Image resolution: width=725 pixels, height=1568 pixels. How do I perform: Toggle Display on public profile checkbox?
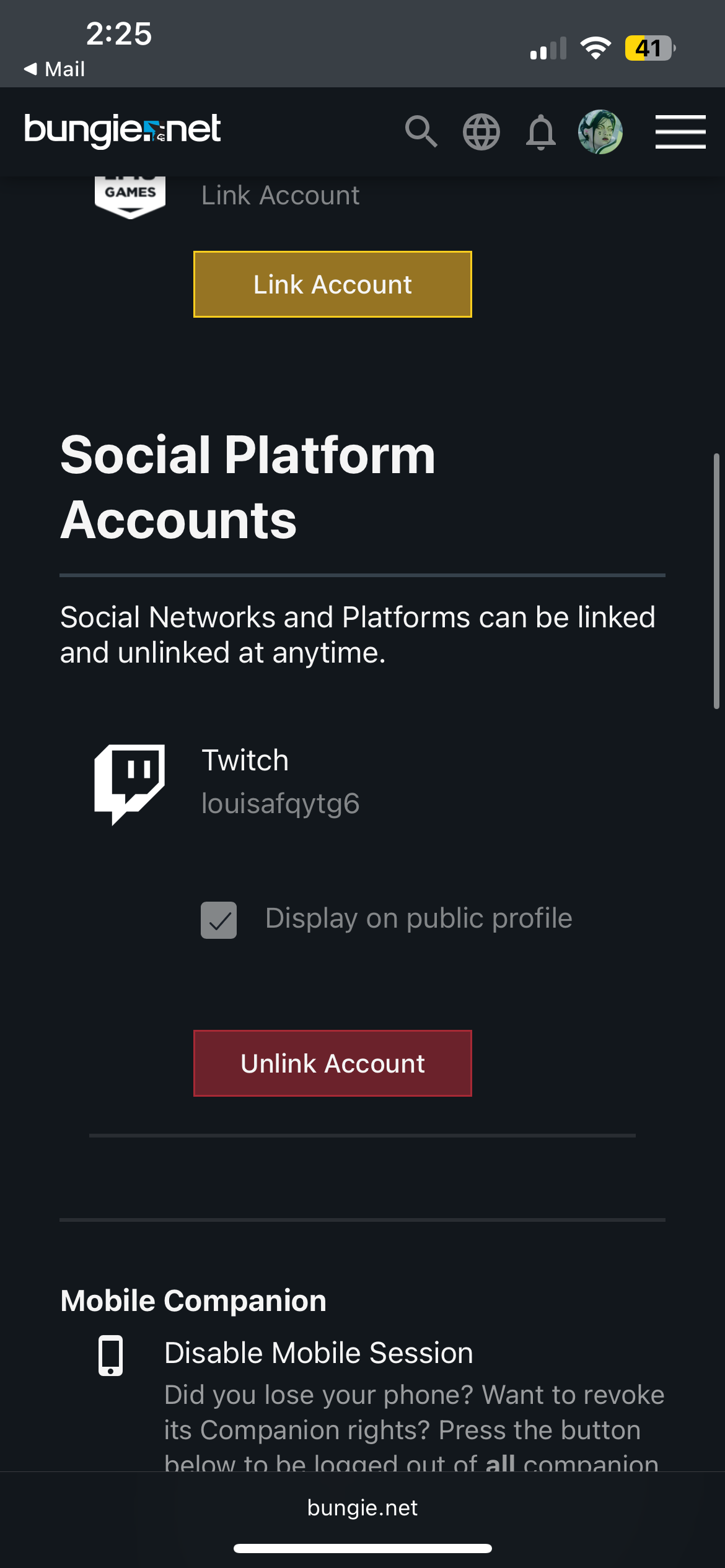point(219,920)
